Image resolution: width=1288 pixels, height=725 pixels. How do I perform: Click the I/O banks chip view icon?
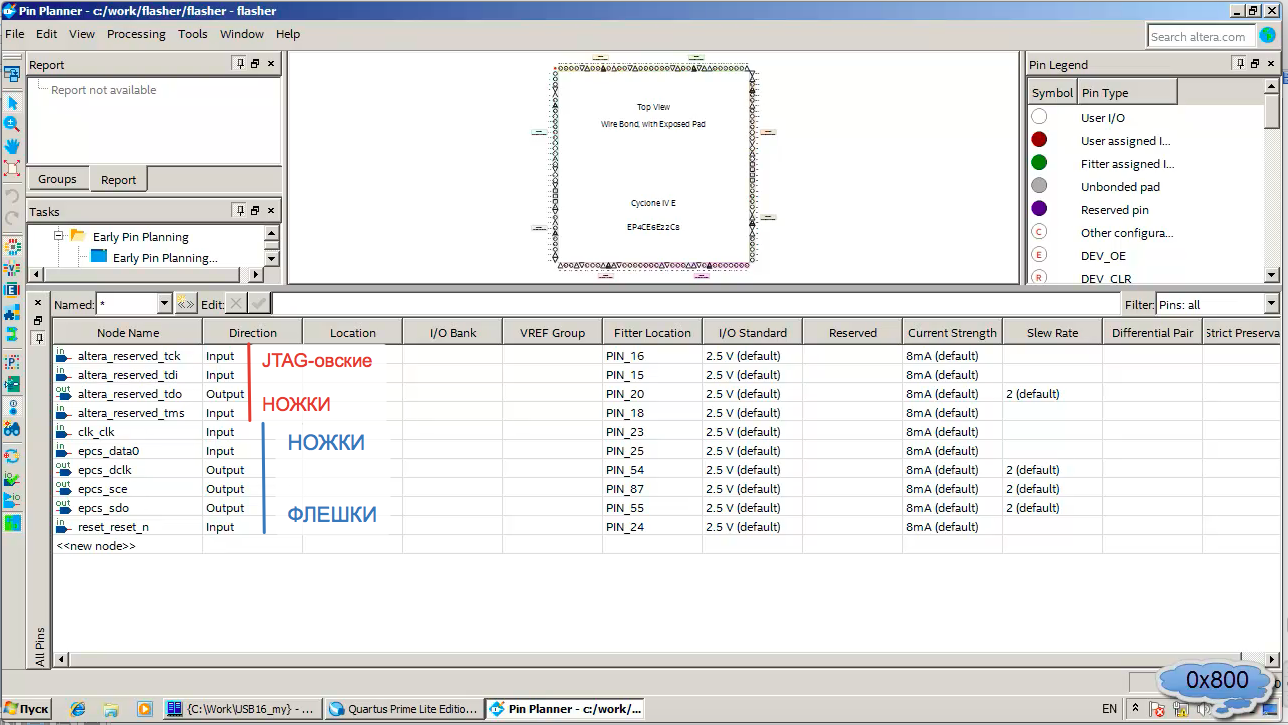tap(12, 246)
